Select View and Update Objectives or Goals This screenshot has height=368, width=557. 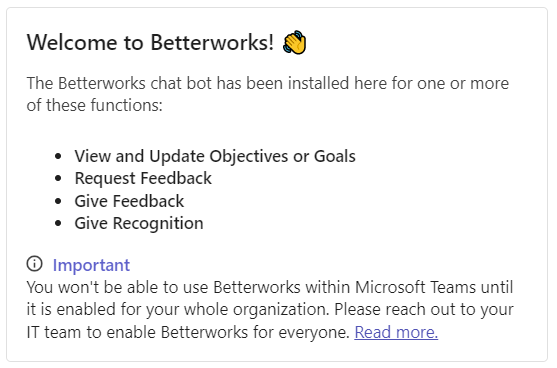215,156
